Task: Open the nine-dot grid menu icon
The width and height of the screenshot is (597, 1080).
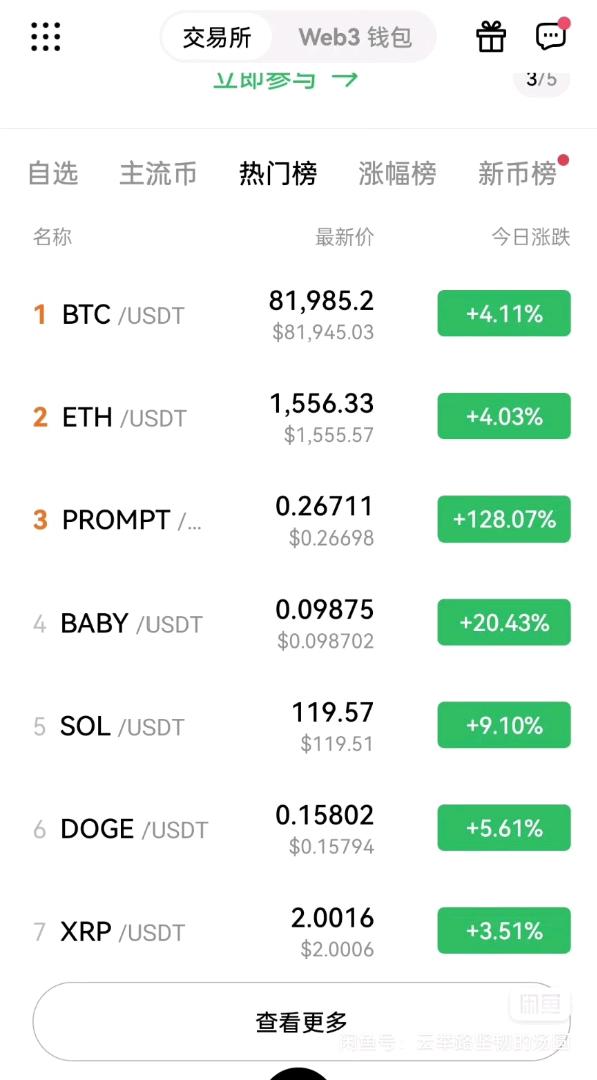Action: tap(46, 37)
